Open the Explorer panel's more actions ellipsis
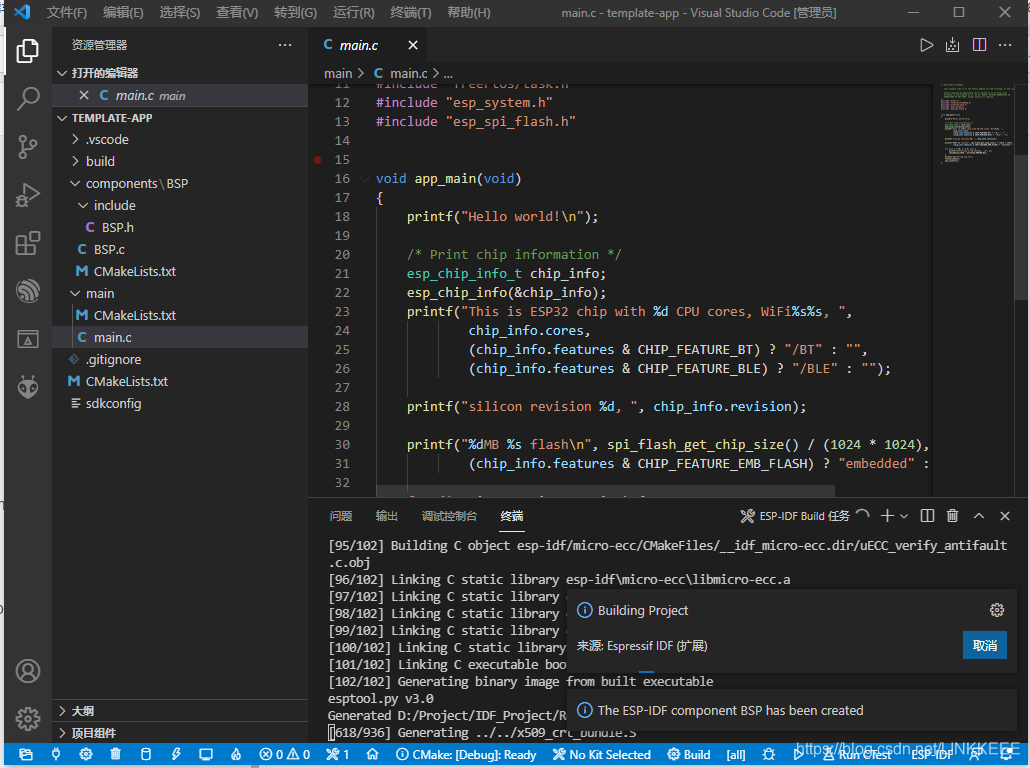1030x768 pixels. 284,45
